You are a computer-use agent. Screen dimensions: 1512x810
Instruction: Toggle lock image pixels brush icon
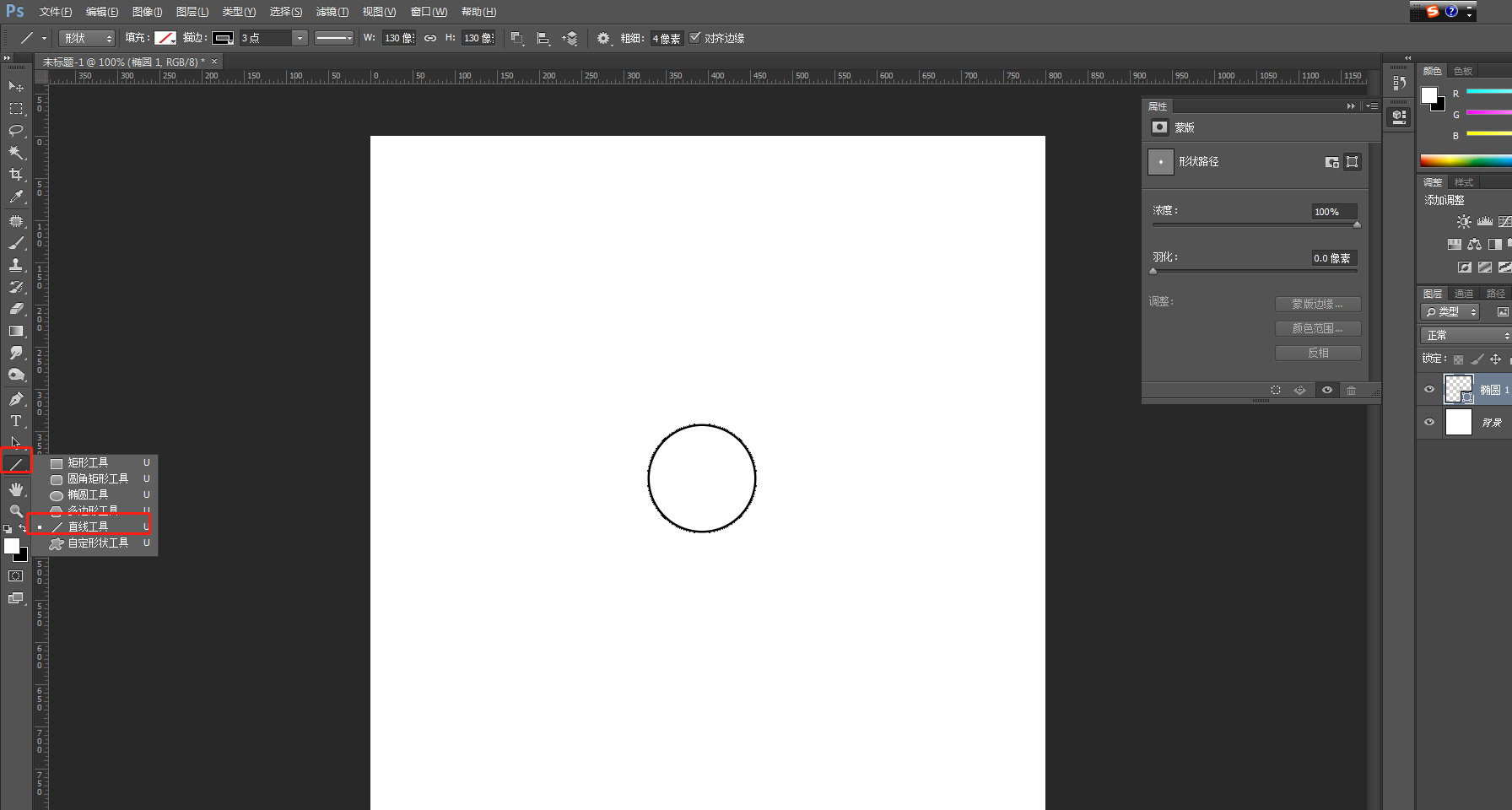(1477, 359)
